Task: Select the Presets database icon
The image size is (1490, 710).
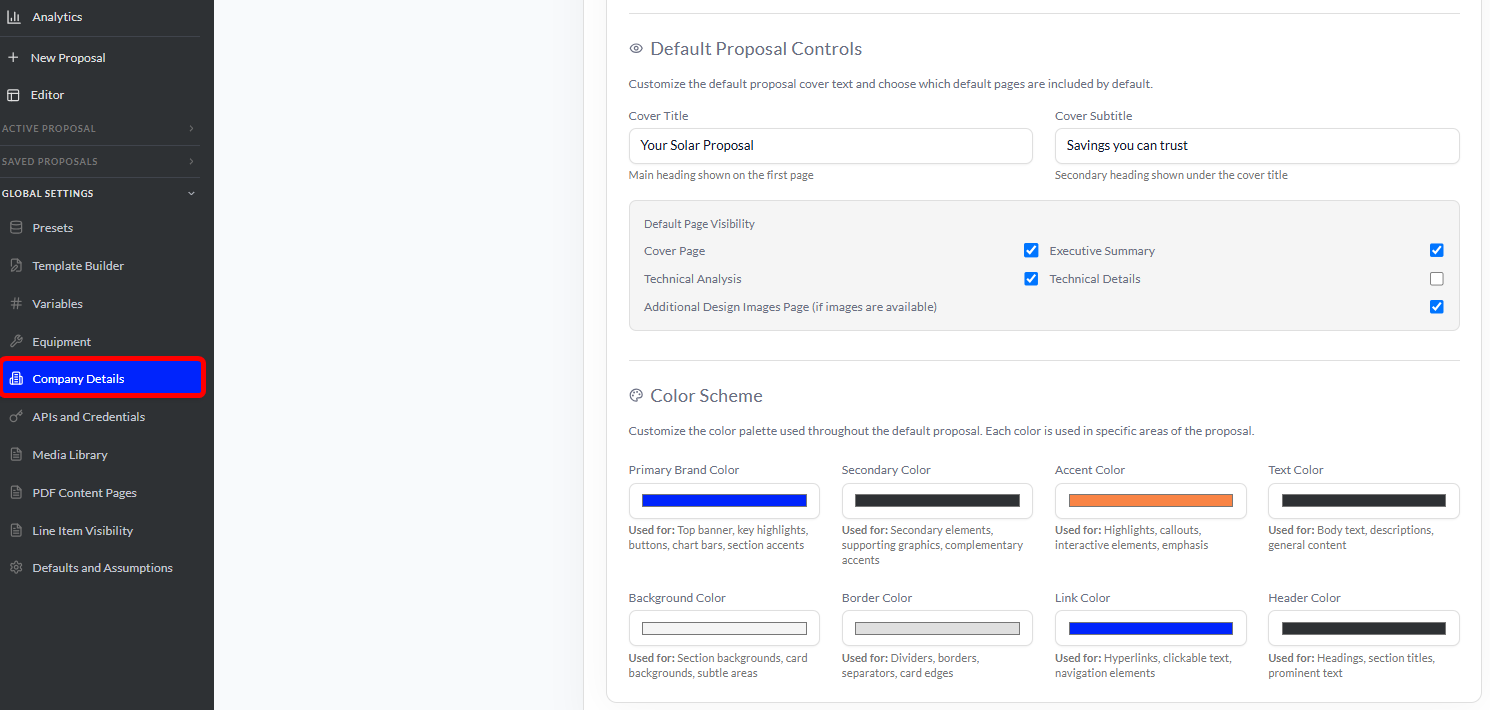Action: coord(16,228)
